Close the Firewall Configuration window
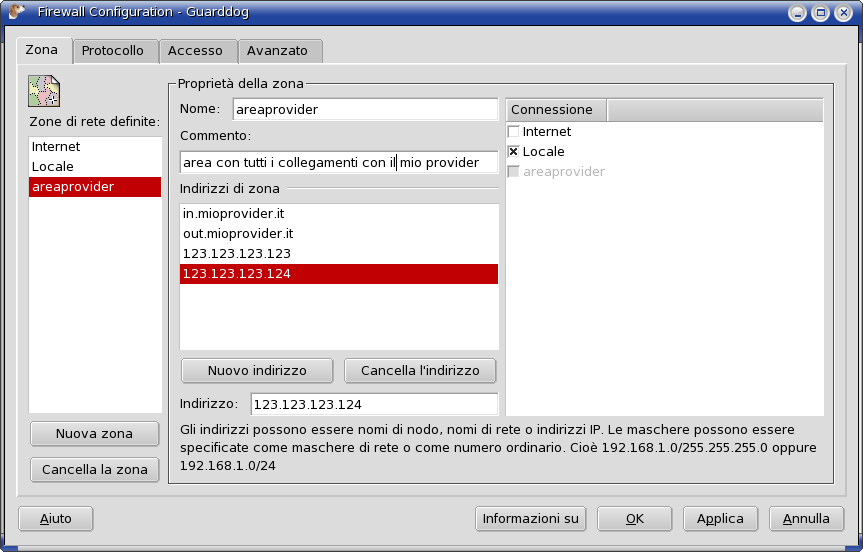The image size is (863, 552). (843, 13)
